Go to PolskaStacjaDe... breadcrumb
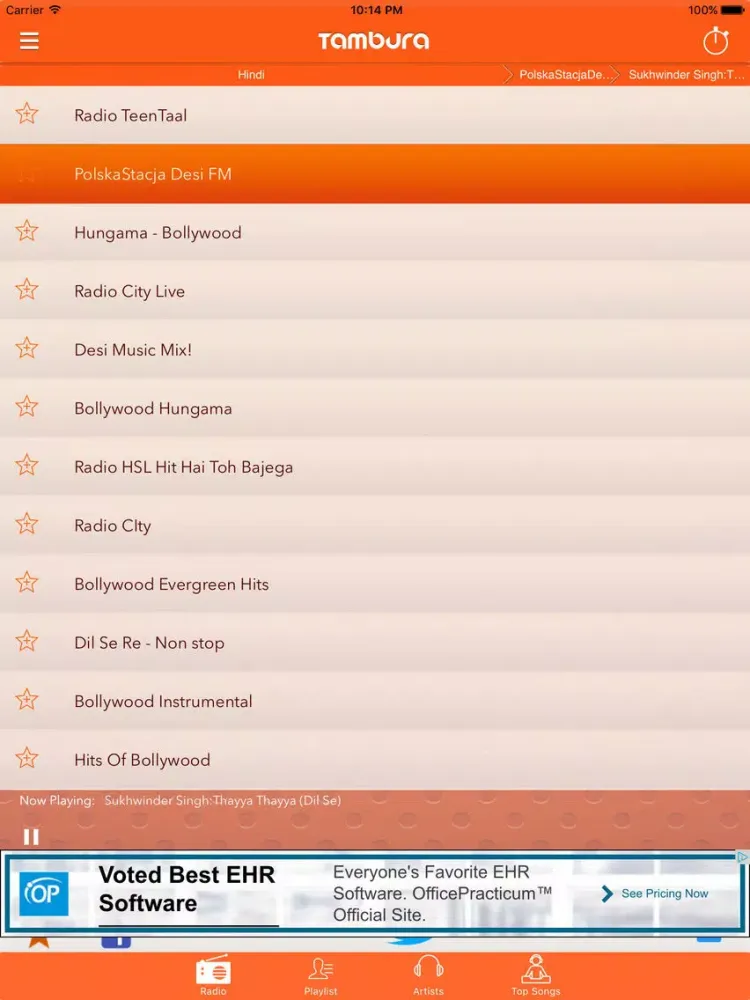 coord(566,75)
